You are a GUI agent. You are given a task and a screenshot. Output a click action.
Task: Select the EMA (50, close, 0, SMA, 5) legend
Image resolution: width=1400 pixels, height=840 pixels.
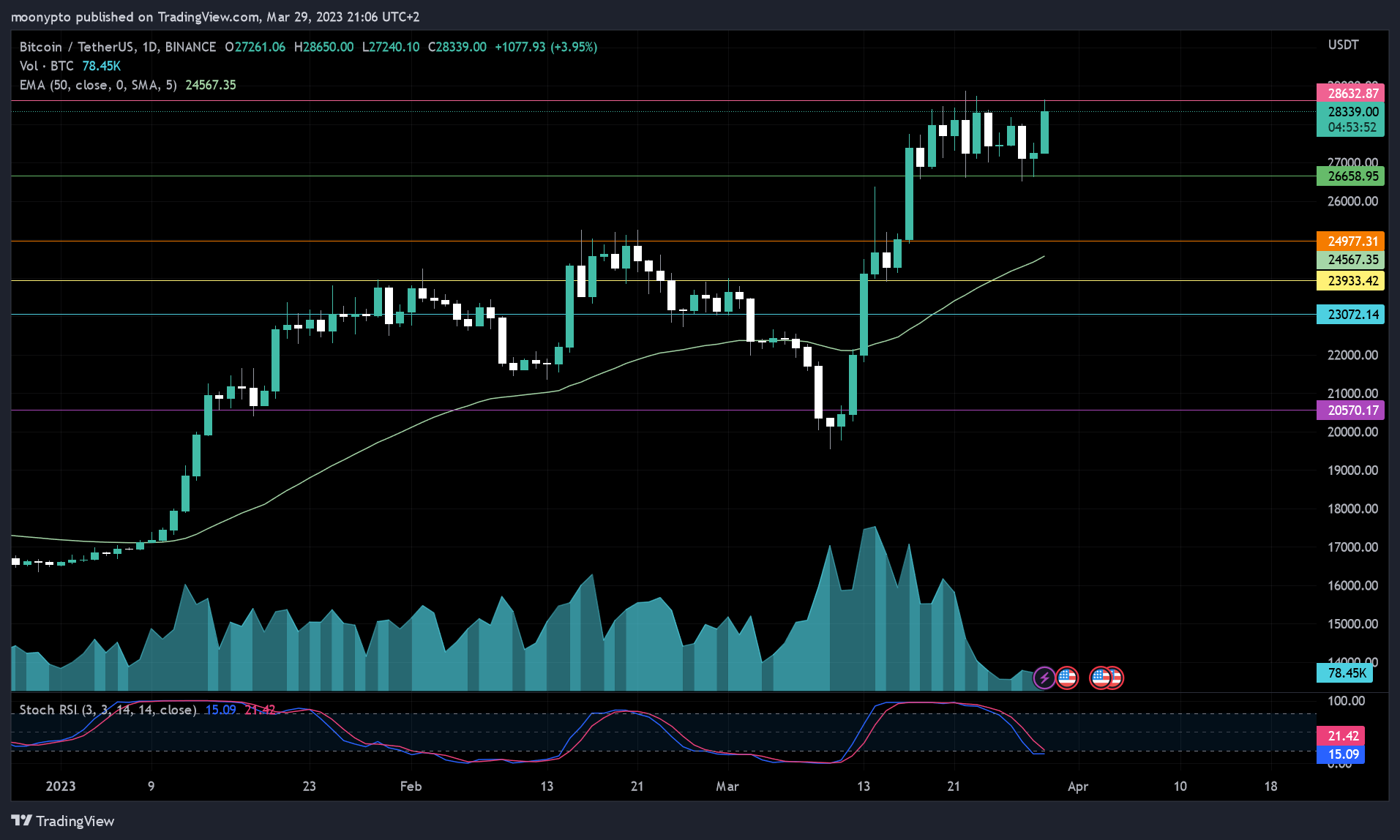98,85
